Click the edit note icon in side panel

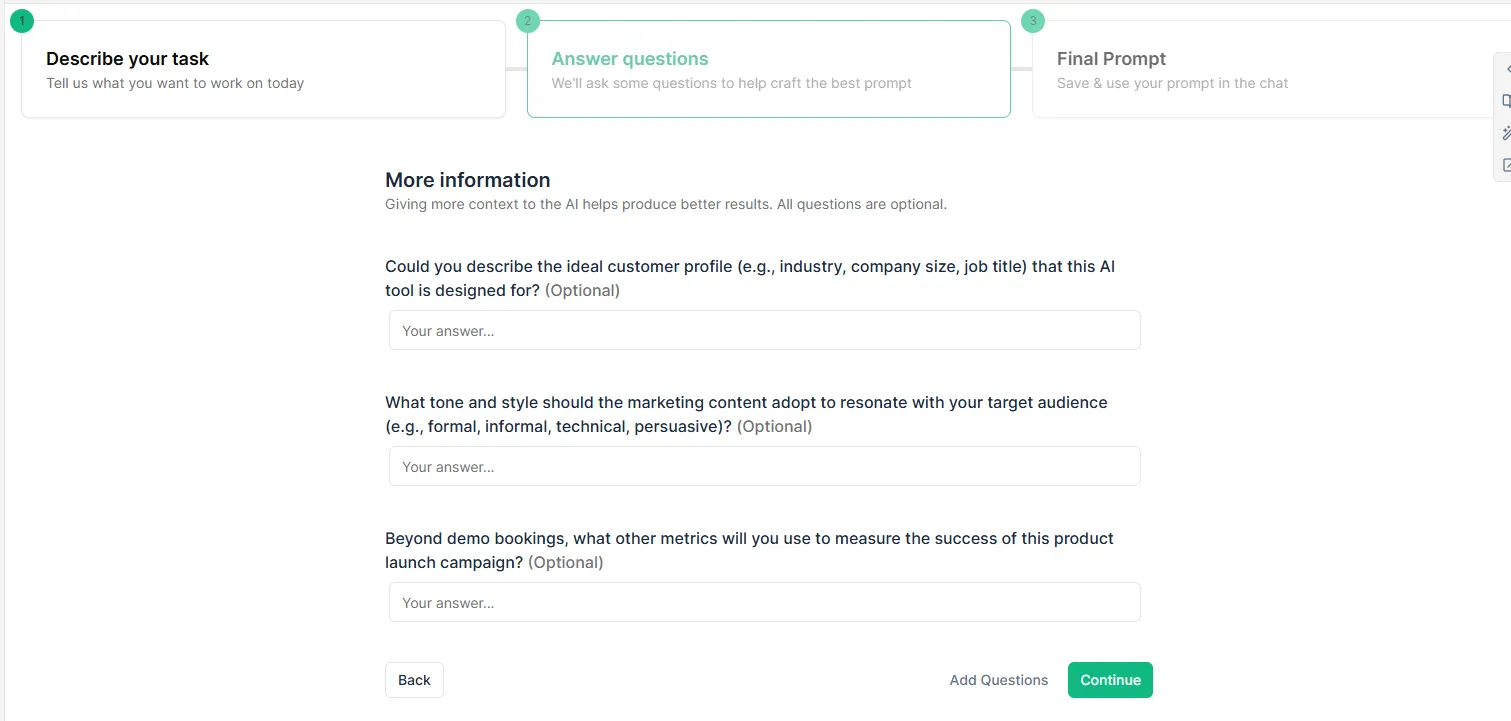click(1506, 165)
